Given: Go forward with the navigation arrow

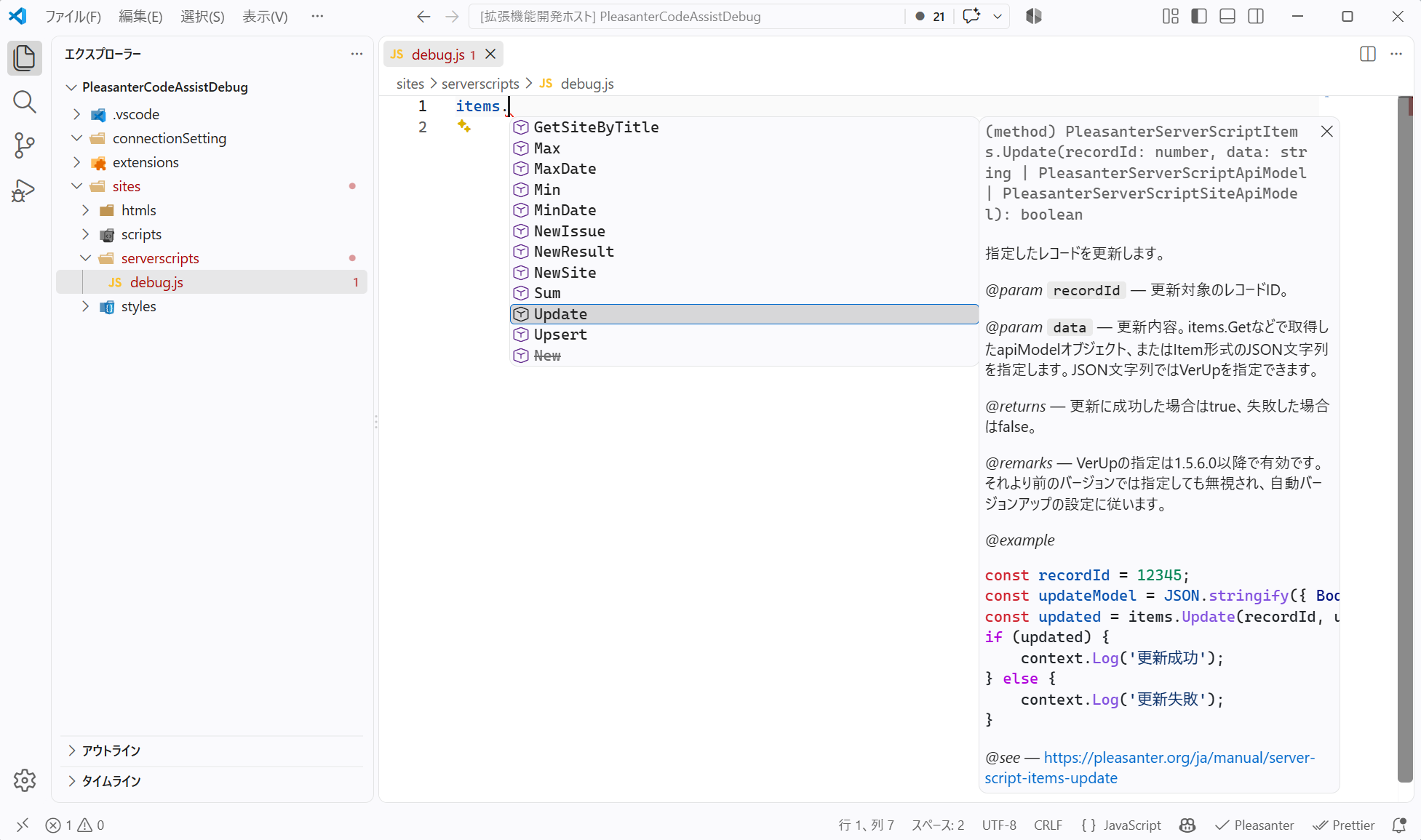Looking at the screenshot, I should [452, 16].
